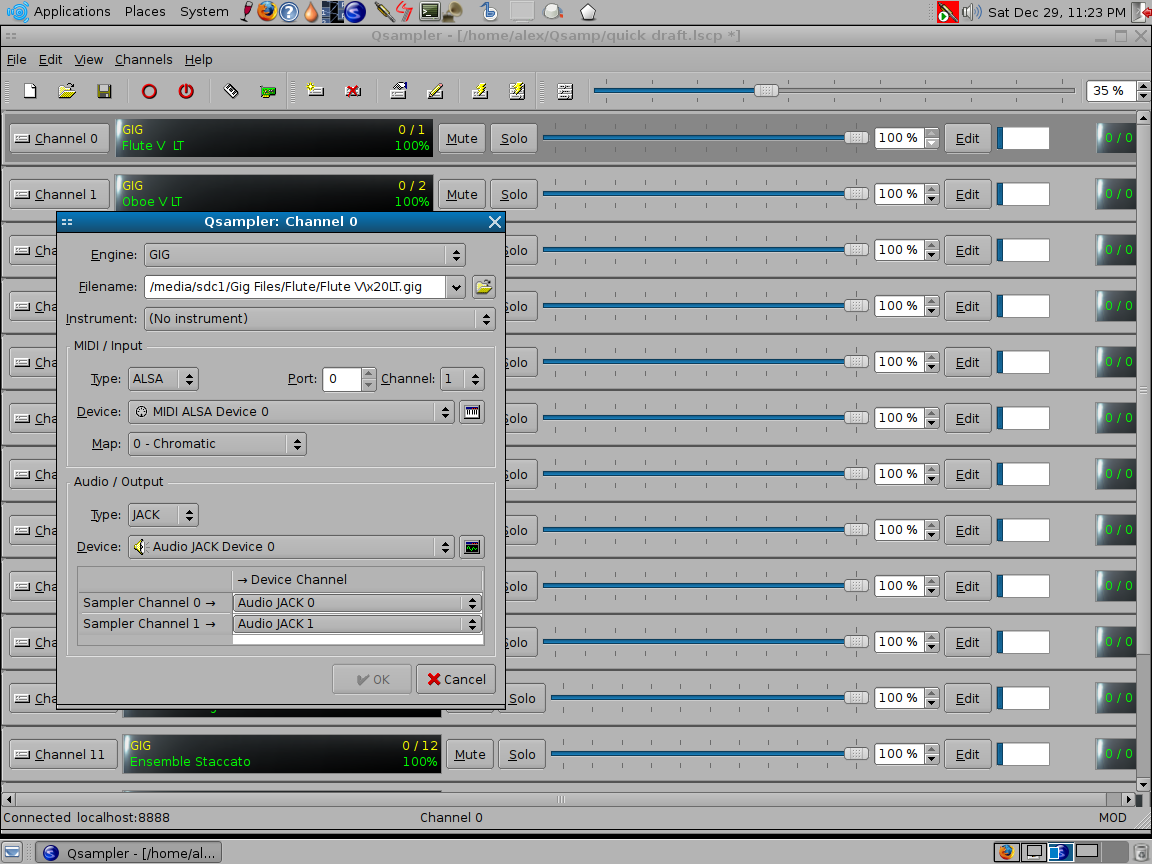Click the Port number spin field

[342, 379]
